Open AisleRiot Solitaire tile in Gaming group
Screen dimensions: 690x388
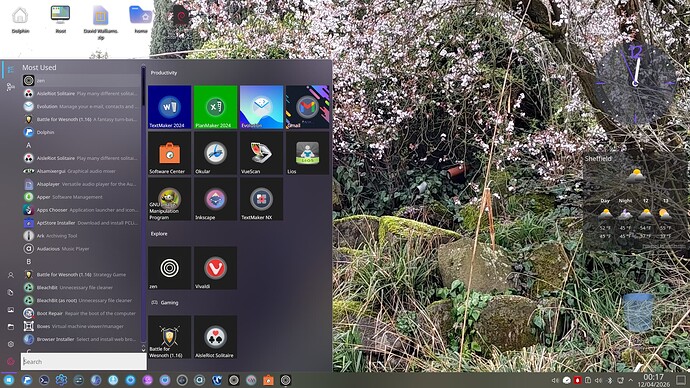tap(216, 337)
